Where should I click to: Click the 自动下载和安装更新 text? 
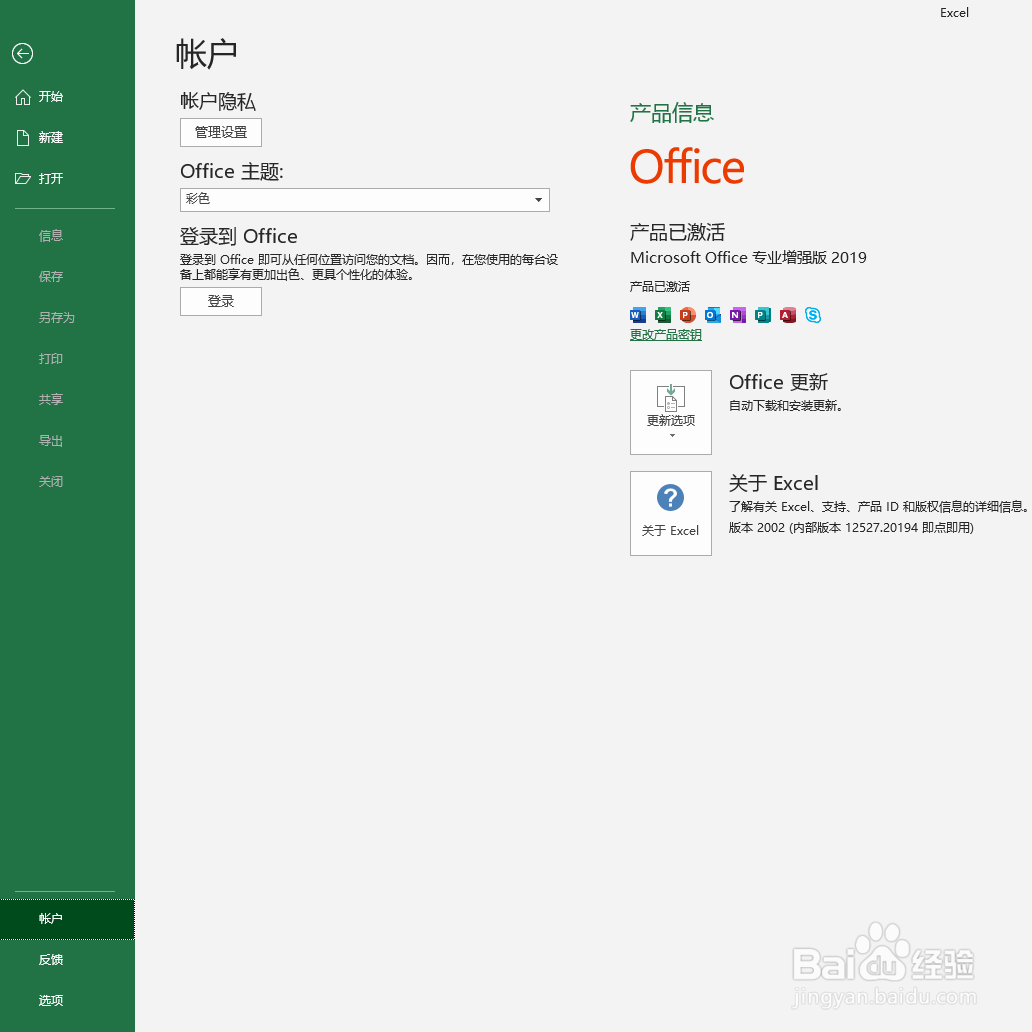[x=786, y=405]
